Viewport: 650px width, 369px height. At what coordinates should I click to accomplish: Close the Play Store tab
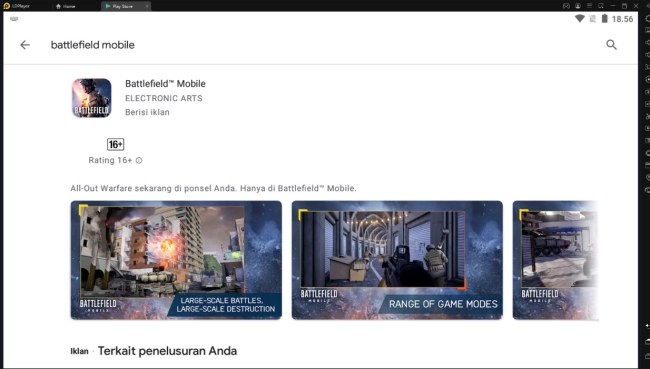point(147,6)
